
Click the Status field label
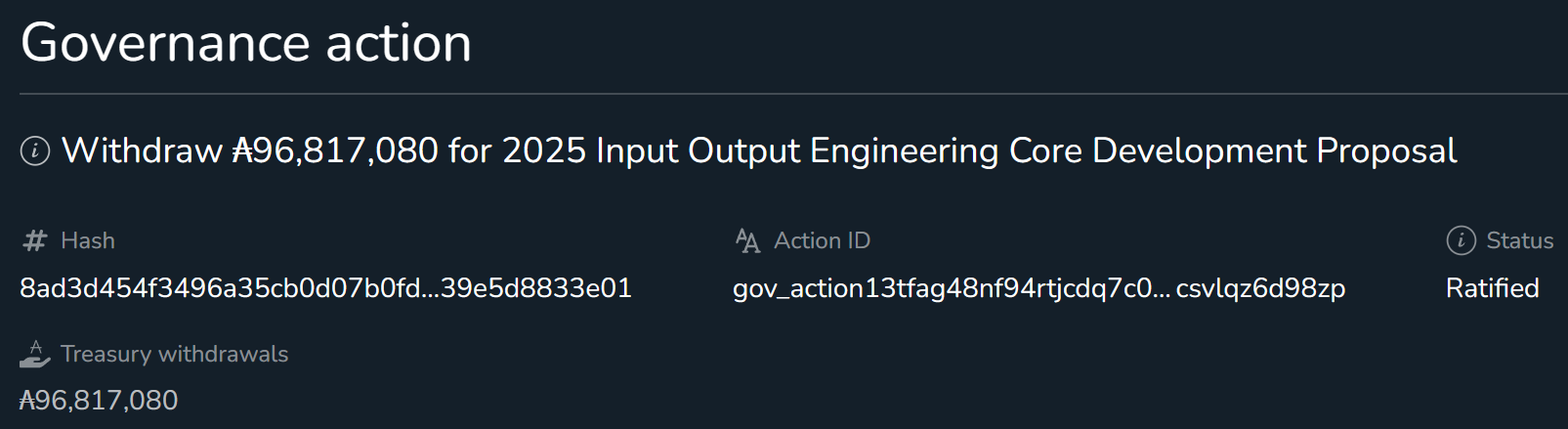click(x=1519, y=240)
